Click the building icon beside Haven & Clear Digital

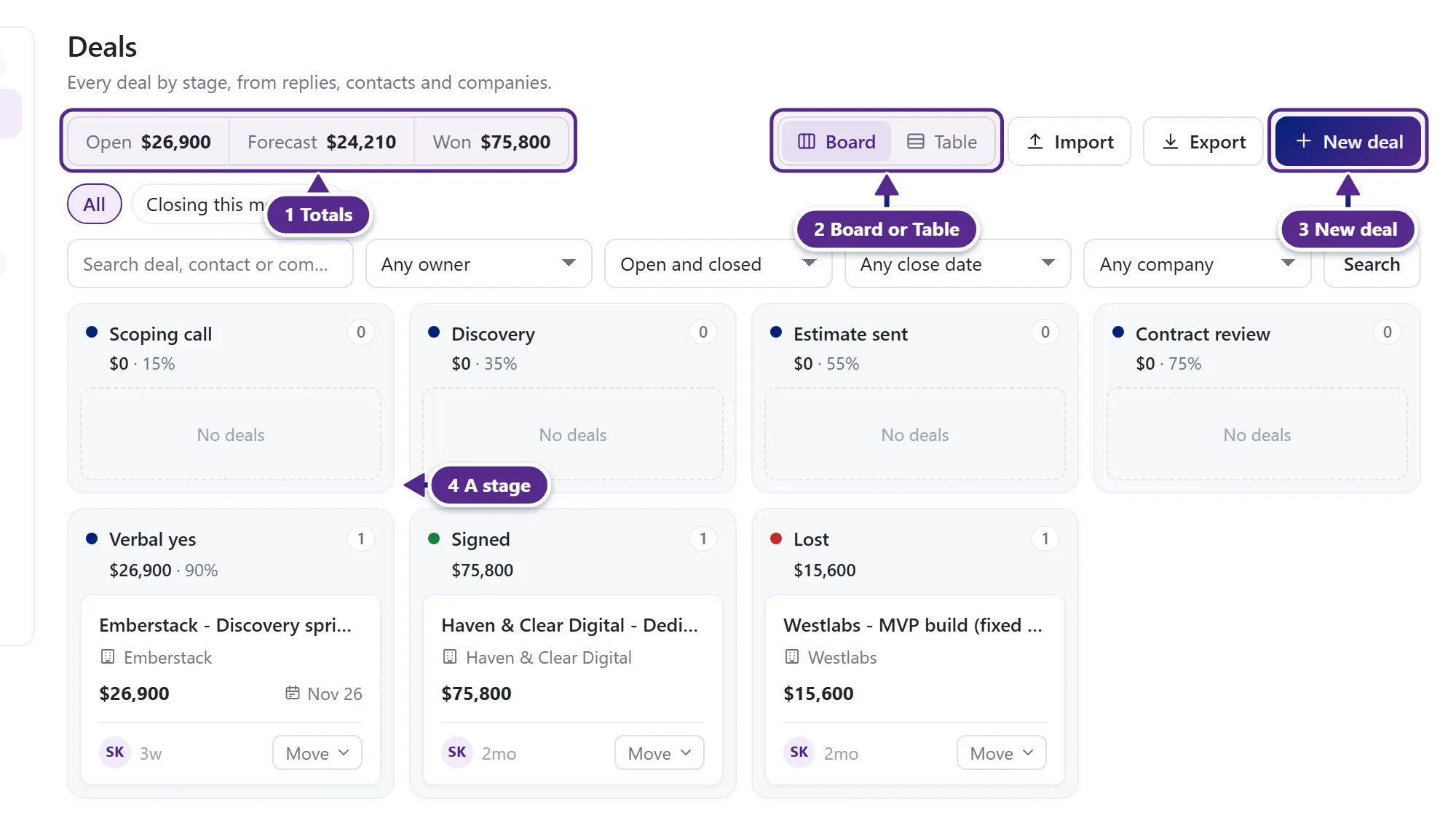click(450, 657)
